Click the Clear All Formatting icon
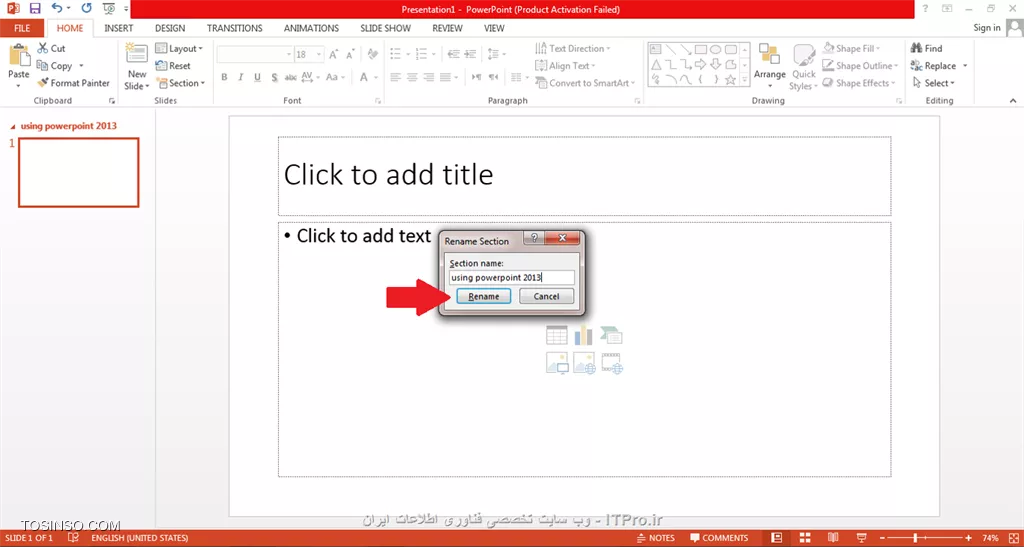1024x547 pixels. pyautogui.click(x=372, y=54)
